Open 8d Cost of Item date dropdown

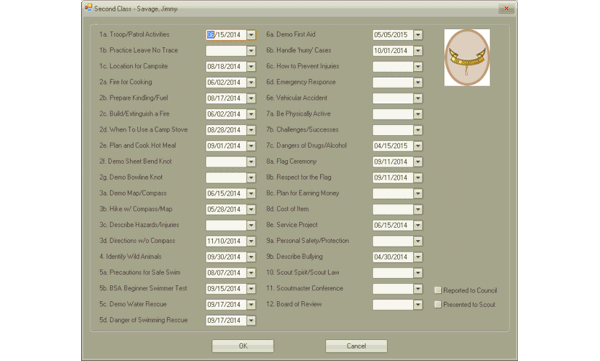418,209
